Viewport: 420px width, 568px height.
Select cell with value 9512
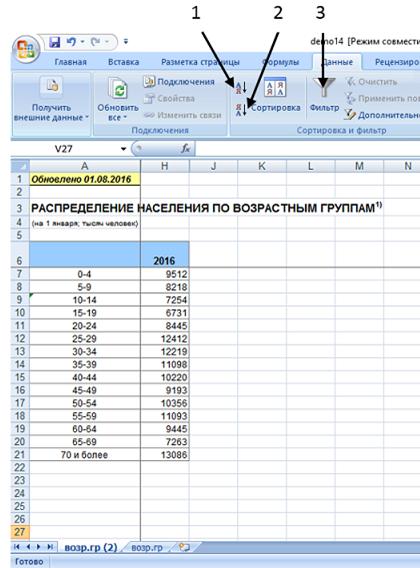165,274
